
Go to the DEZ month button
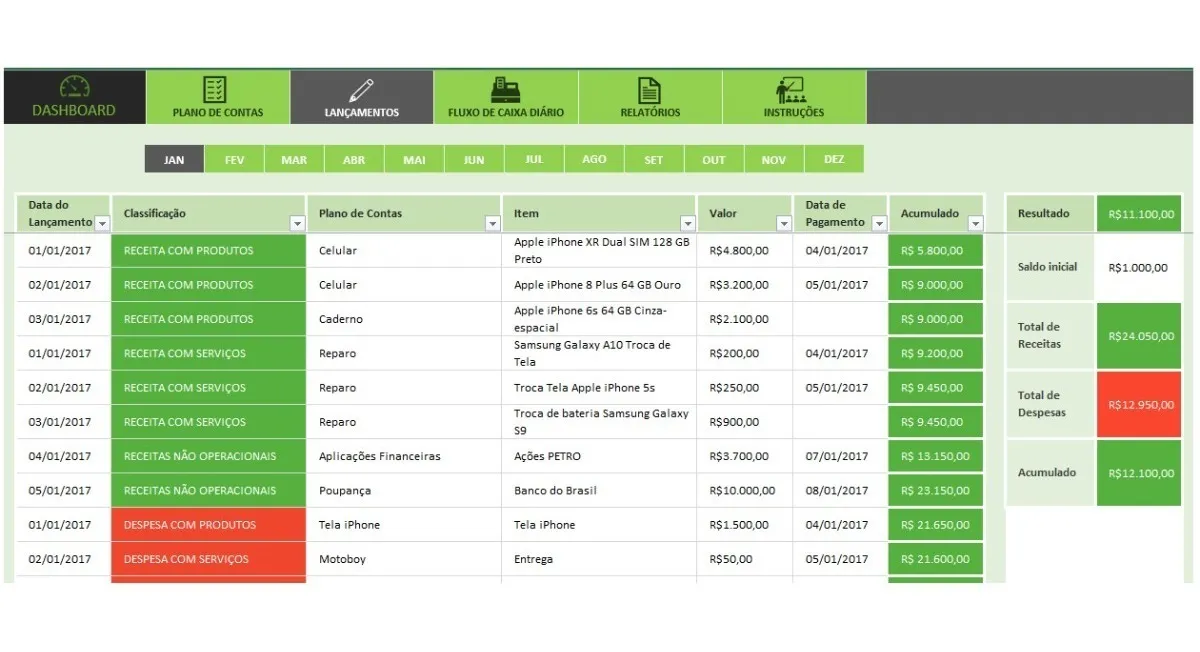(834, 160)
